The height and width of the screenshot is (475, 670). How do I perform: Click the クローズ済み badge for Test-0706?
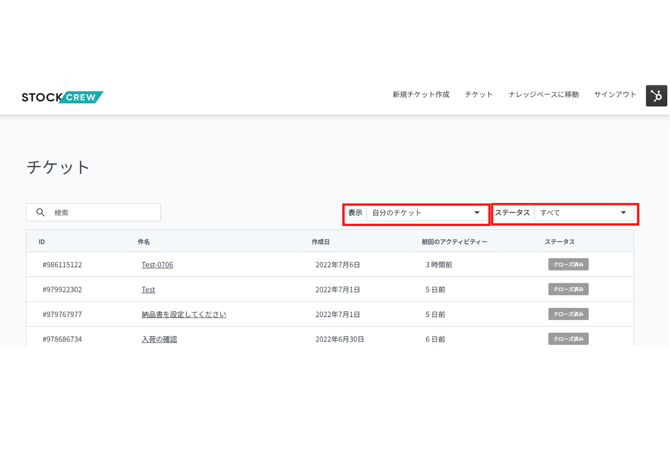(x=568, y=264)
